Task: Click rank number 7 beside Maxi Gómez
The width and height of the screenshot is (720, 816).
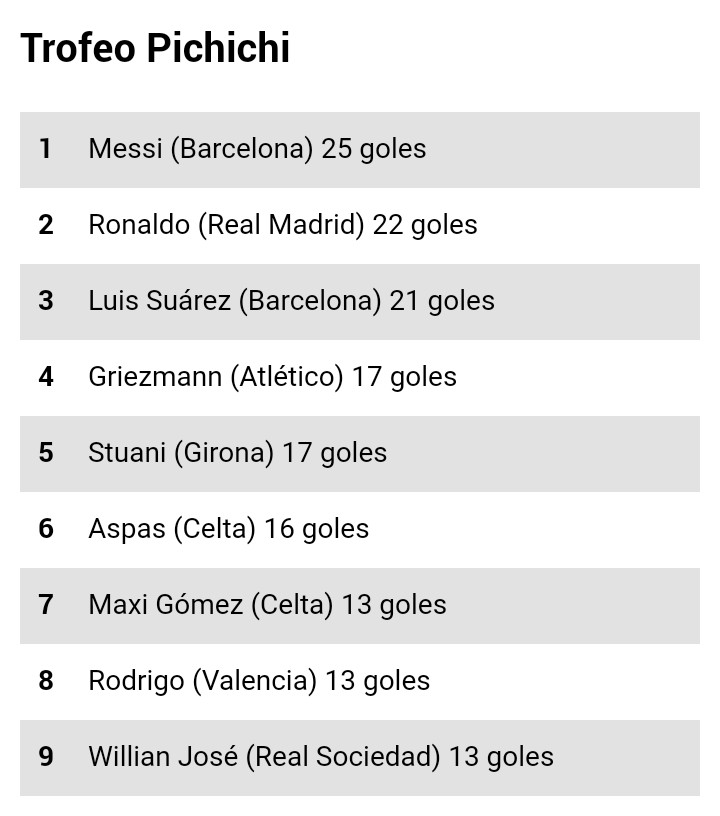Action: point(46,605)
